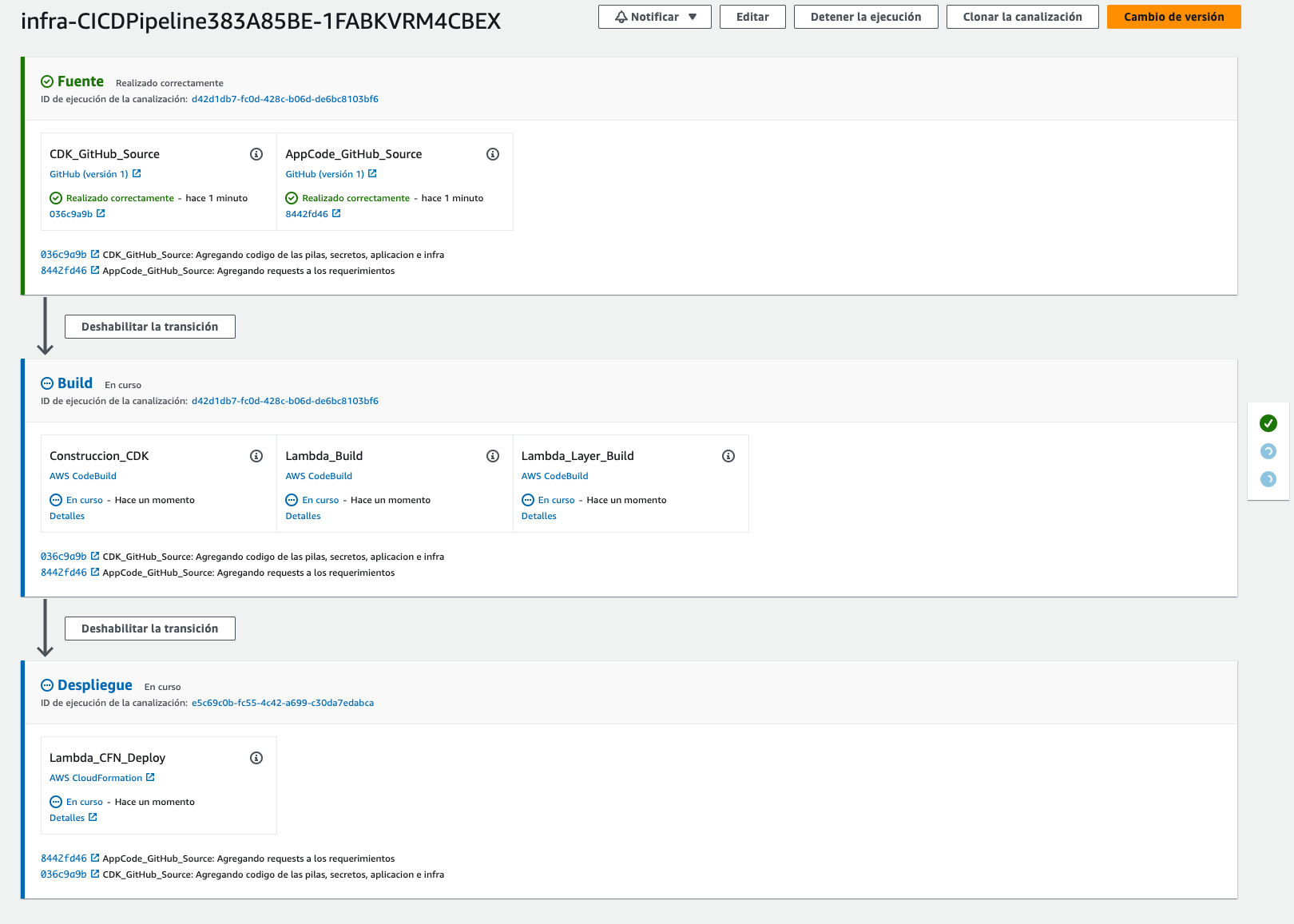Image resolution: width=1294 pixels, height=924 pixels.
Task: Open GitHub (versión 1) in AppCode_GitHub_Source
Action: pyautogui.click(x=326, y=173)
